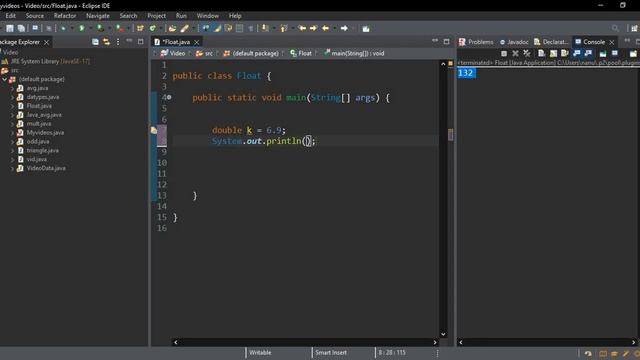640x360 pixels.
Task: Minimize the Package Explorer panel
Action: point(129,41)
